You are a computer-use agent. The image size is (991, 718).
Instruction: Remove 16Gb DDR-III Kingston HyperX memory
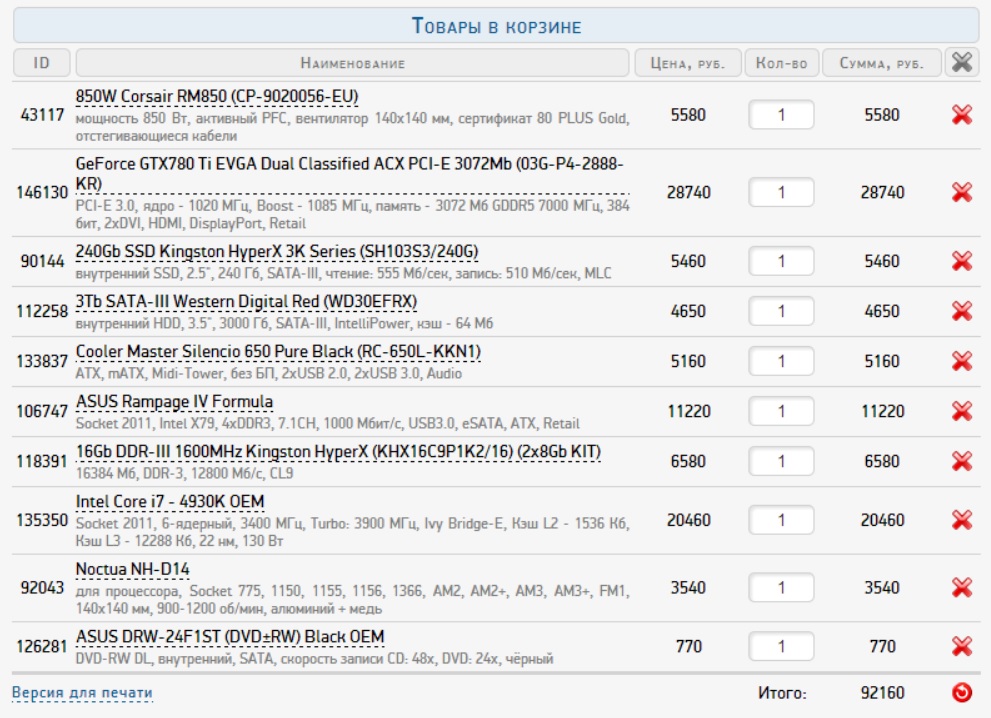pos(961,461)
